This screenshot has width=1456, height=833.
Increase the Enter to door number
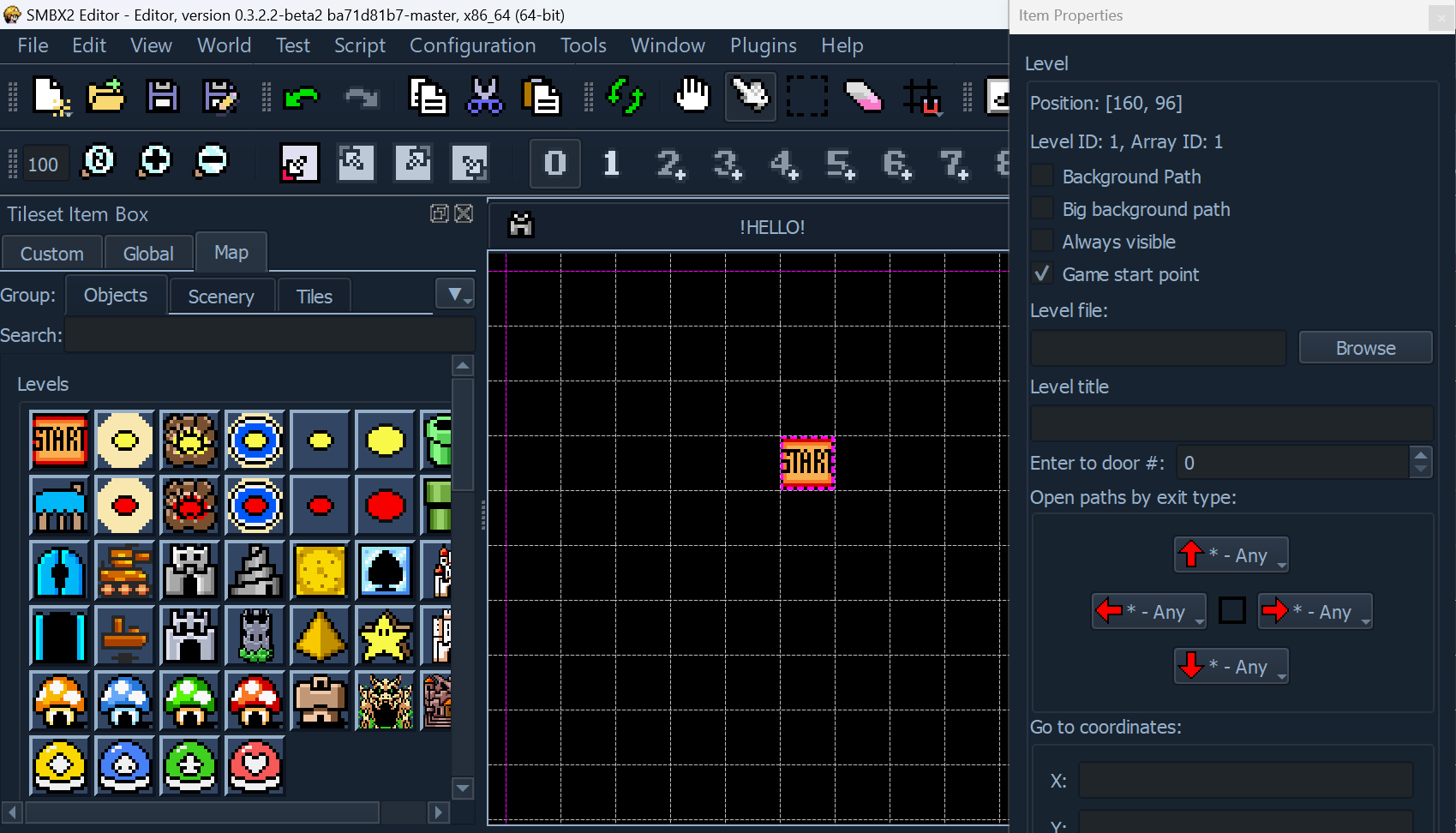(1422, 455)
